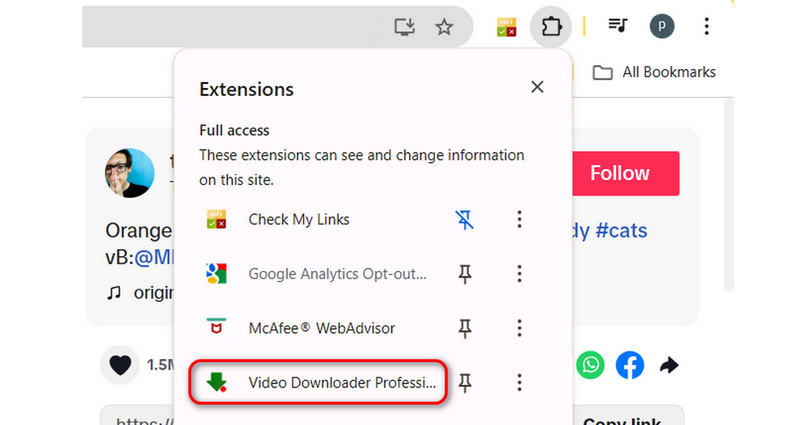
Task: Close the Extensions popup
Action: 537,87
